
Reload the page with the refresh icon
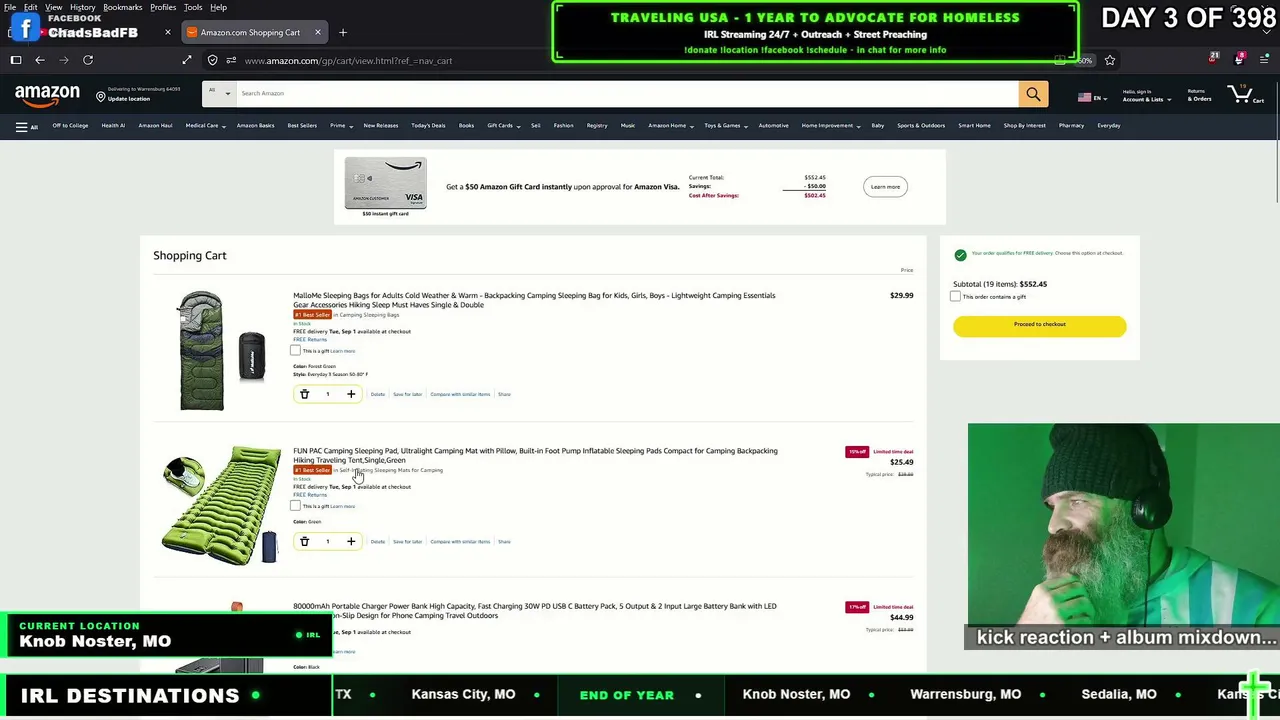(88, 61)
